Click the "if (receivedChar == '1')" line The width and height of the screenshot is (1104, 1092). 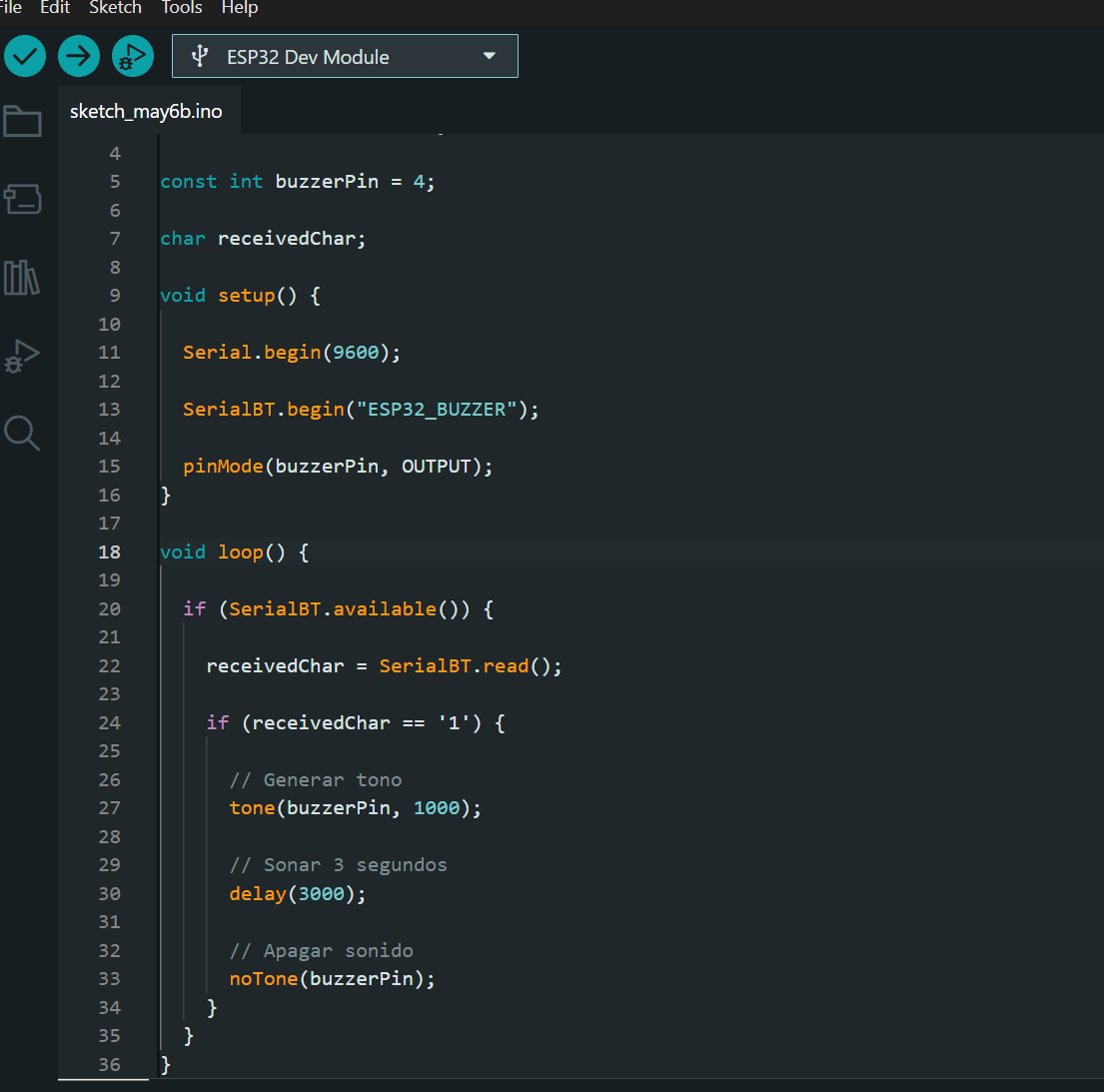[x=356, y=723]
